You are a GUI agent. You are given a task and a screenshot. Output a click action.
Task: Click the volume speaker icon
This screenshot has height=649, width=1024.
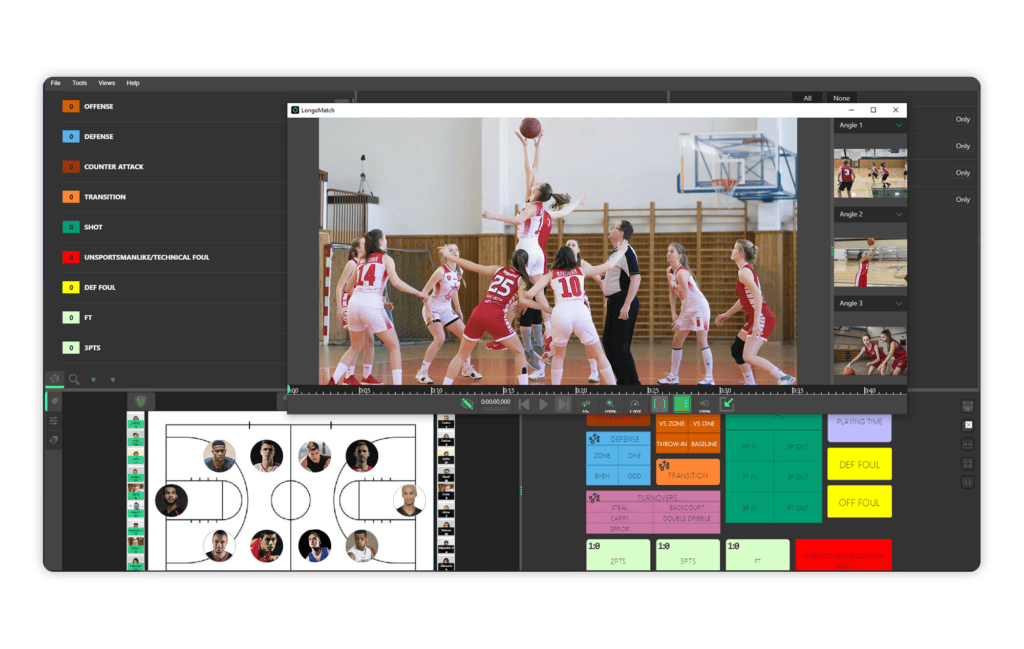click(x=704, y=403)
